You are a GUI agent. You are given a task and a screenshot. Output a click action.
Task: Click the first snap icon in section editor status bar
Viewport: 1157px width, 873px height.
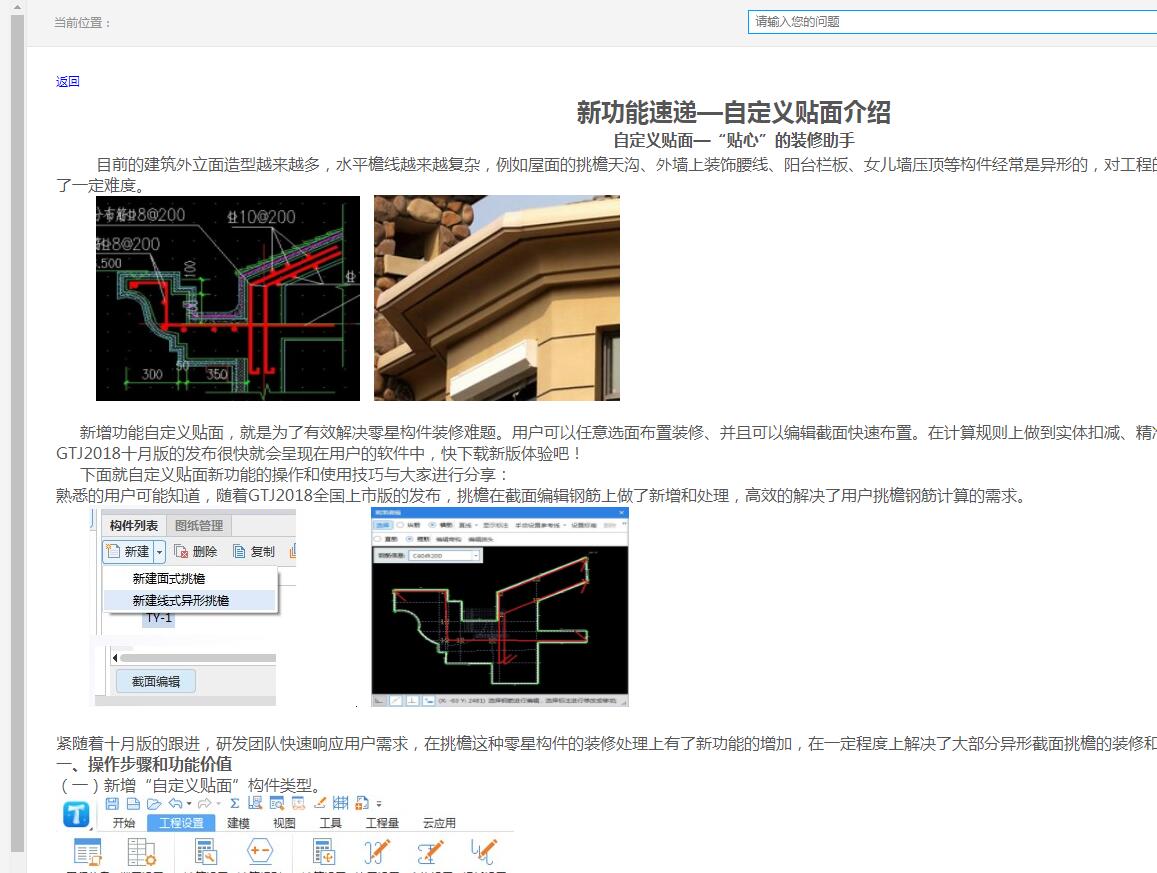click(x=379, y=700)
